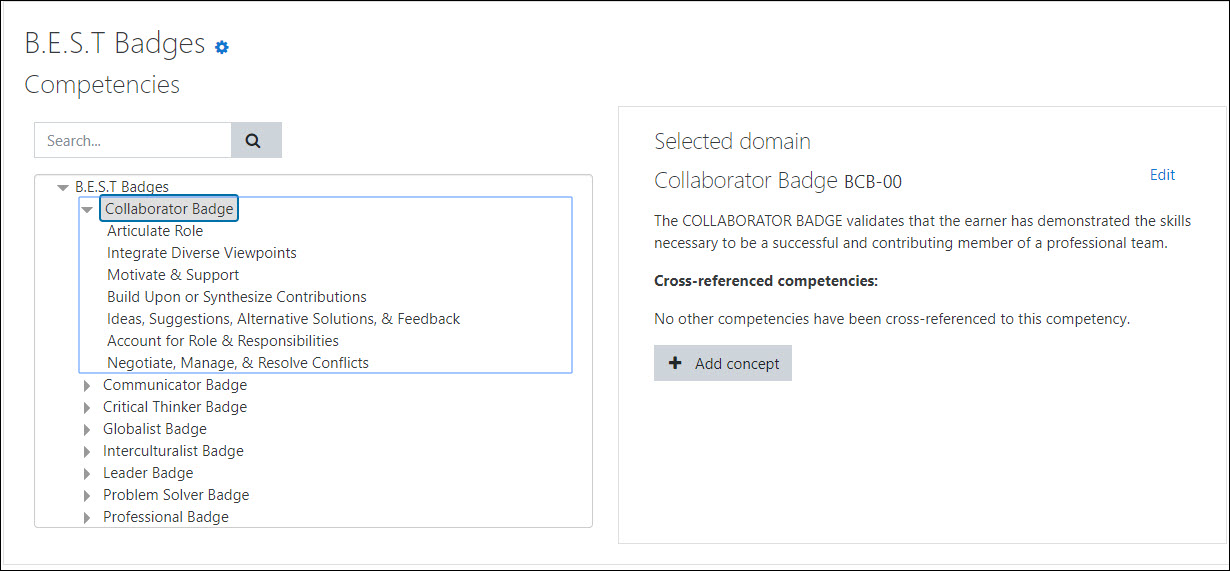
Task: Pick Negotiate, Manage, & Resolve Conflicts
Action: (x=238, y=363)
